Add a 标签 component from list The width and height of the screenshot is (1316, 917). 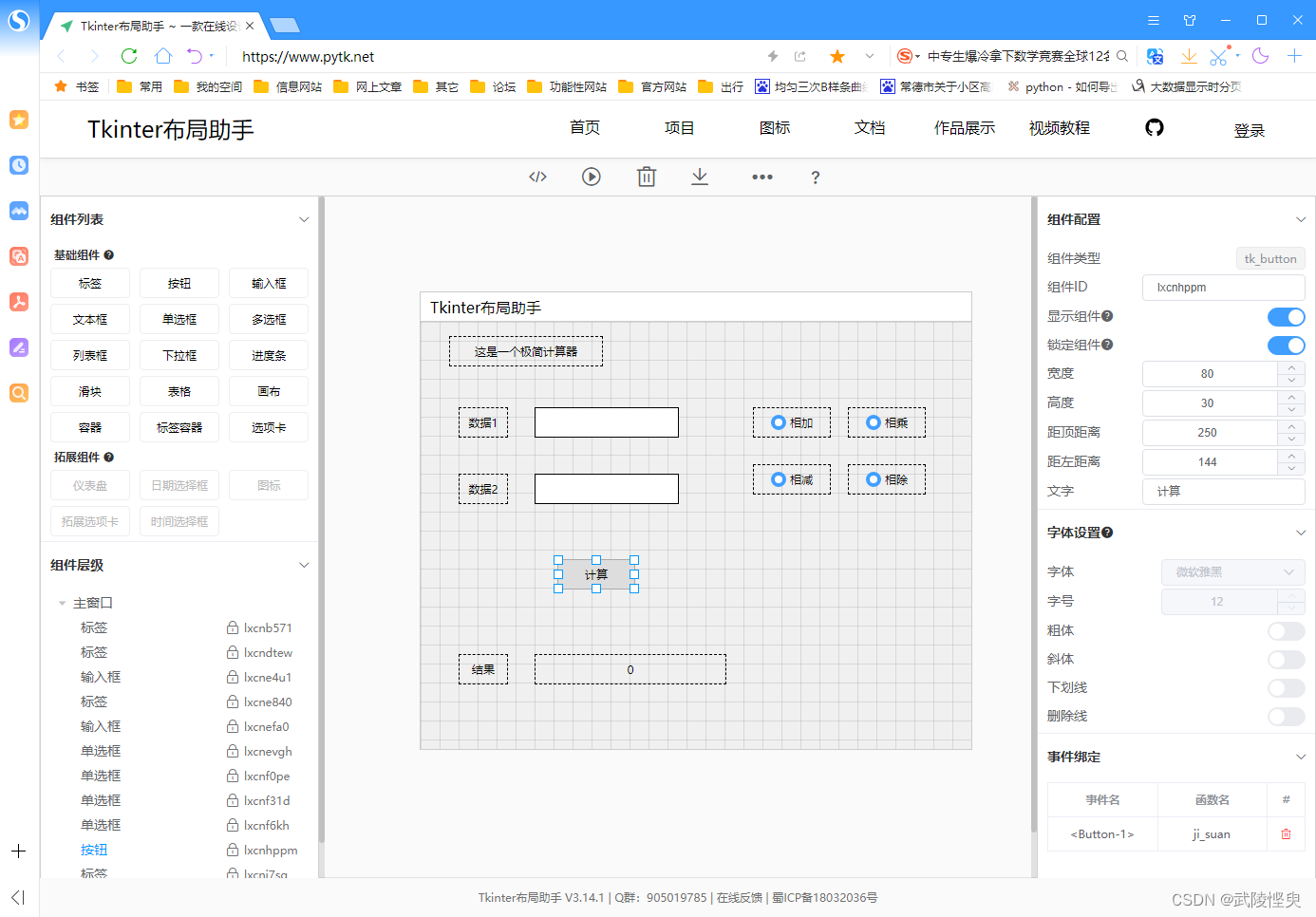pos(90,284)
